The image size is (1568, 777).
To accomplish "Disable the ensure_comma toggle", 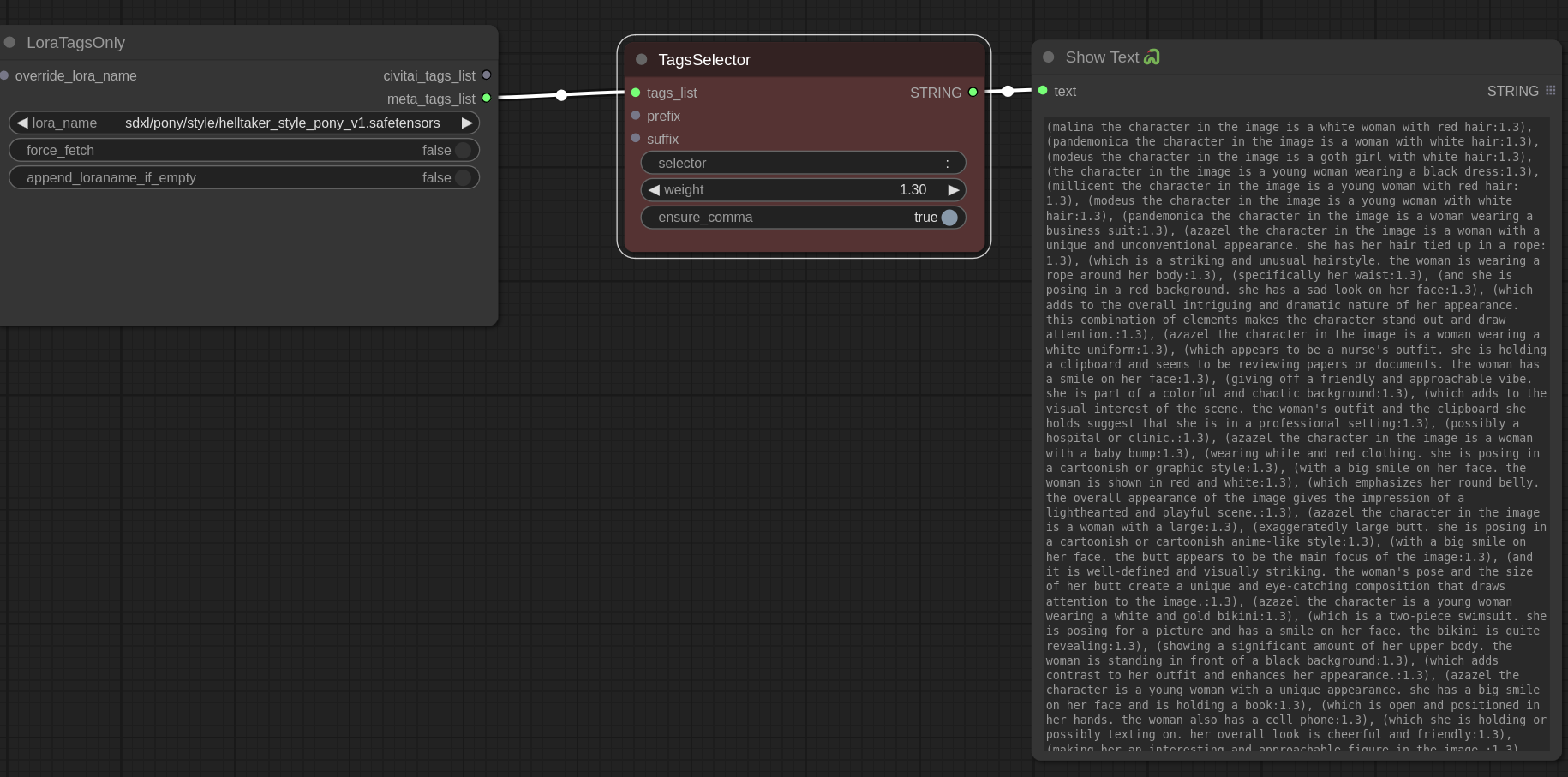I will (949, 218).
